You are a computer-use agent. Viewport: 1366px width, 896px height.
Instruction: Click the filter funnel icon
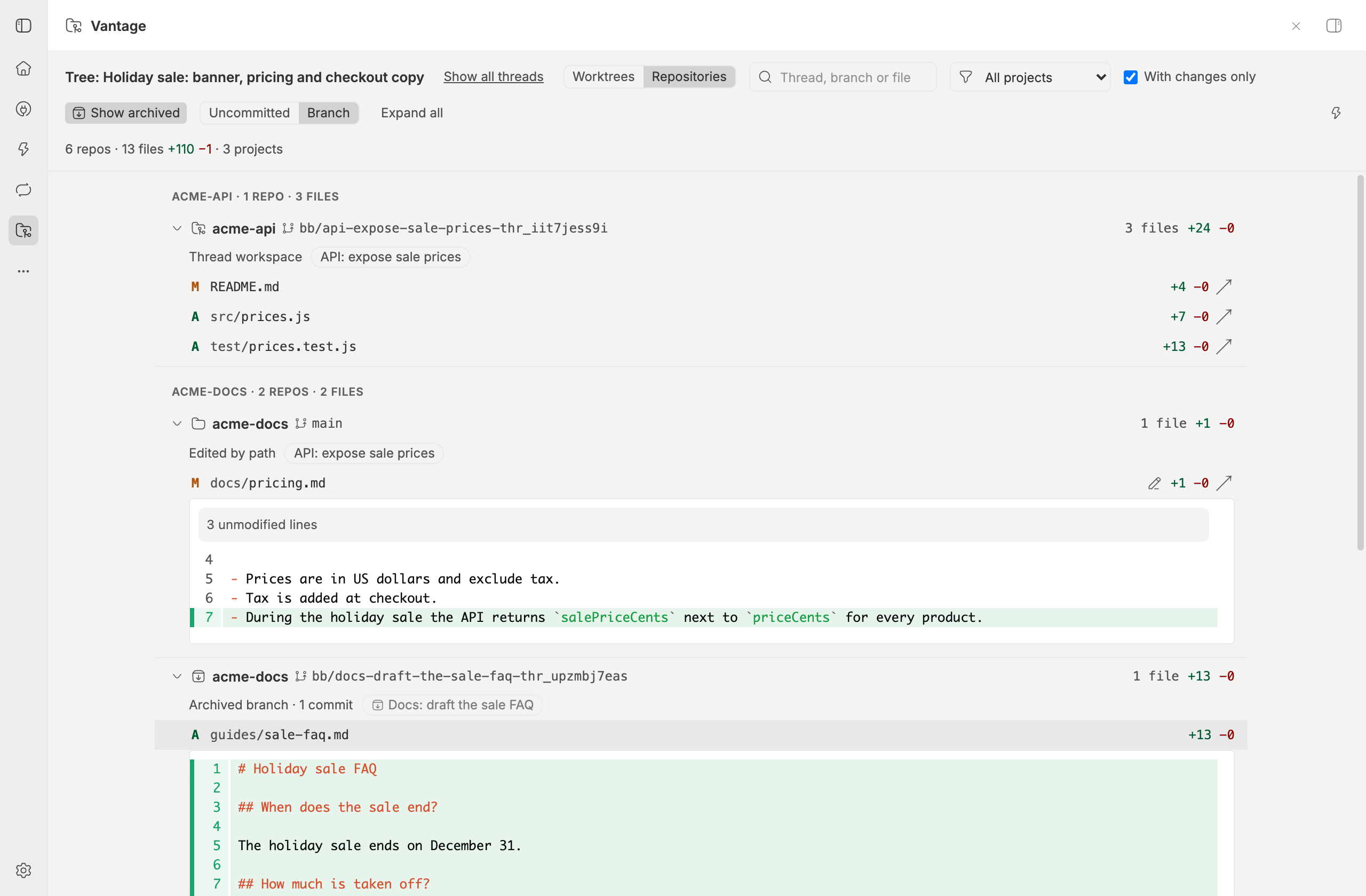pos(966,77)
